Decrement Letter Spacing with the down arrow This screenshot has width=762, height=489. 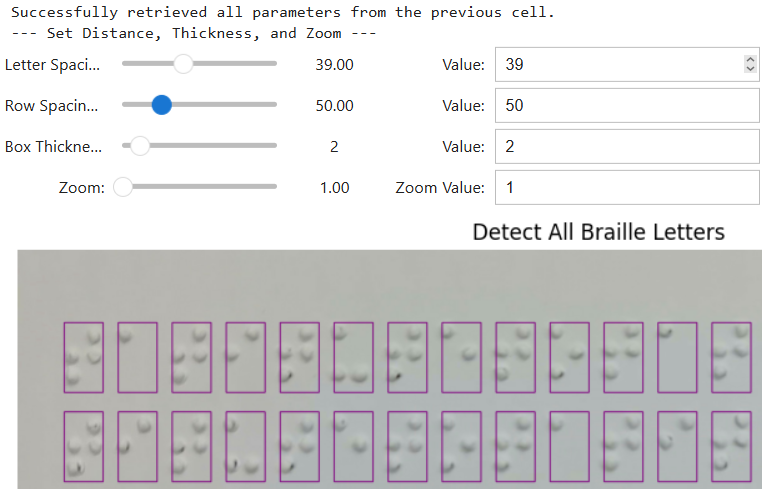750,69
